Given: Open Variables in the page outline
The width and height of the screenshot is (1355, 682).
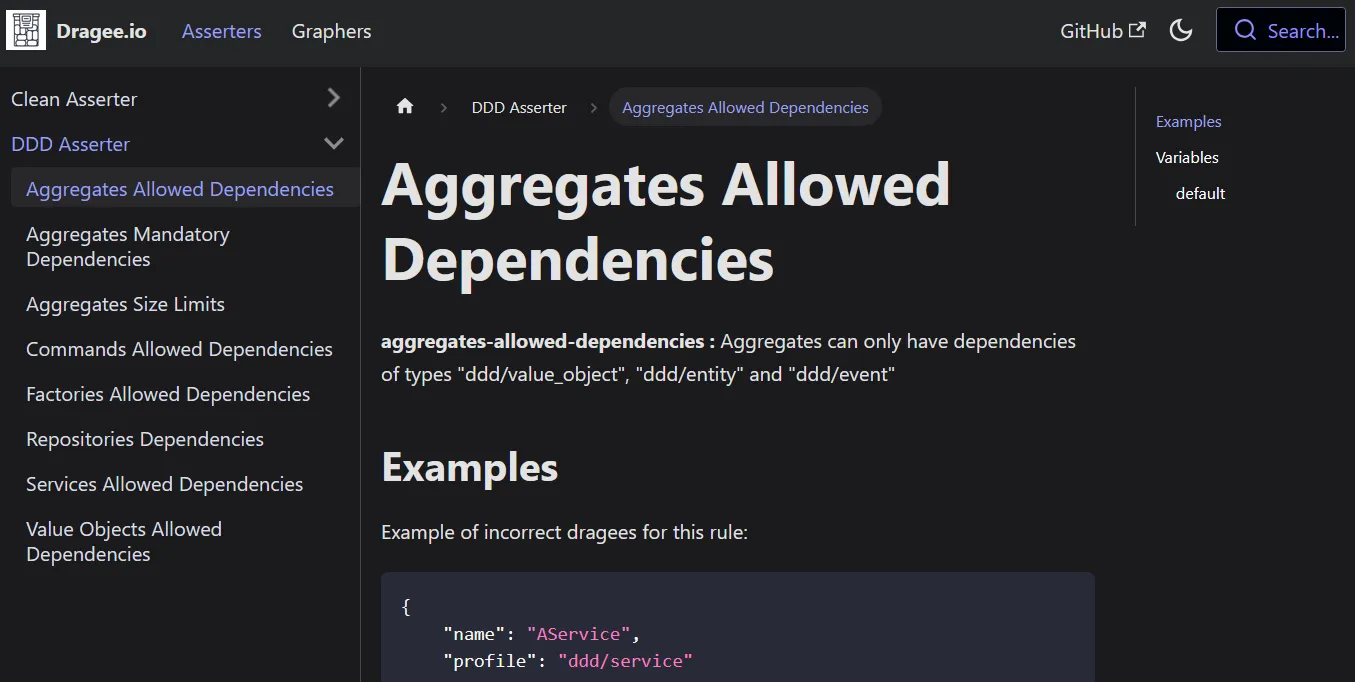Looking at the screenshot, I should click(x=1187, y=157).
